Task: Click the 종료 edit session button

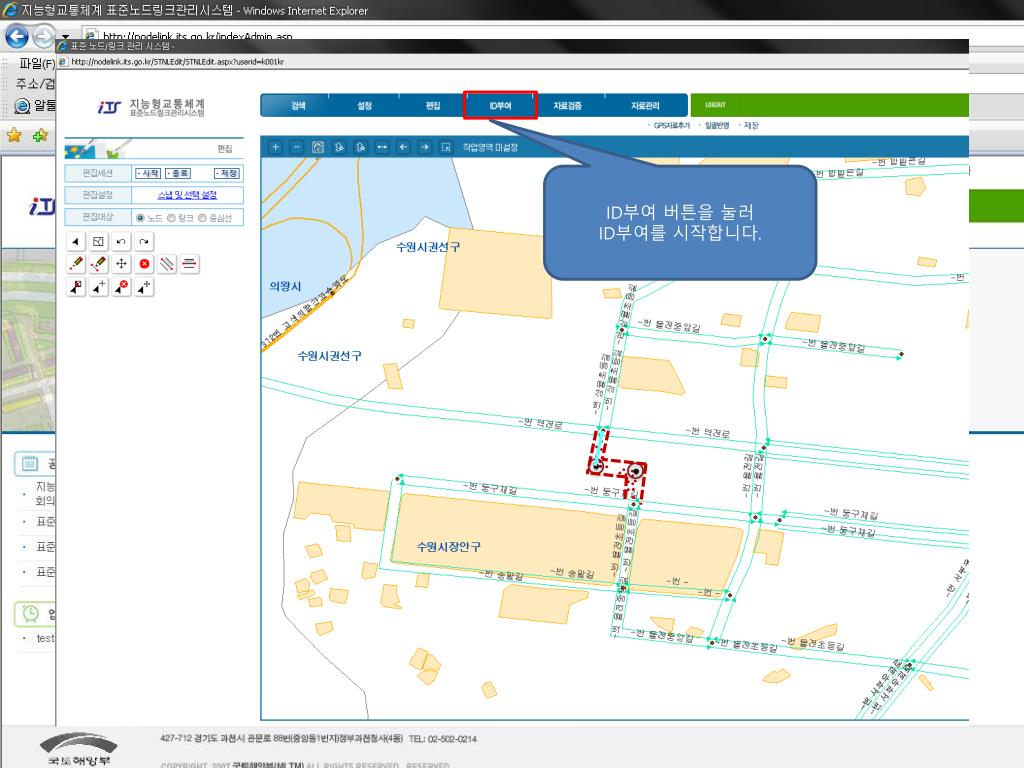Action: 178,173
